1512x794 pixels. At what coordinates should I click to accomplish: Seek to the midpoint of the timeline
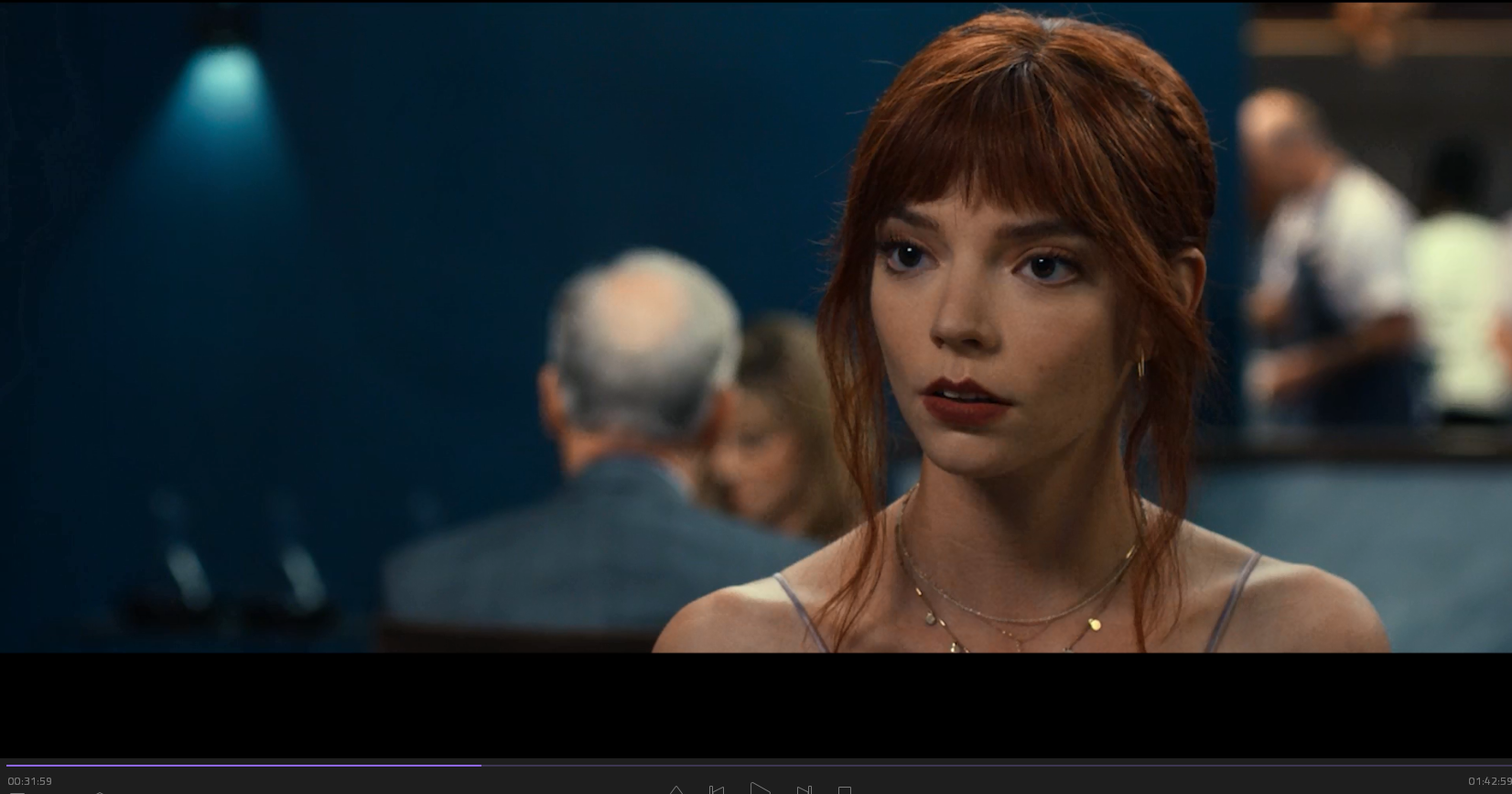click(756, 765)
